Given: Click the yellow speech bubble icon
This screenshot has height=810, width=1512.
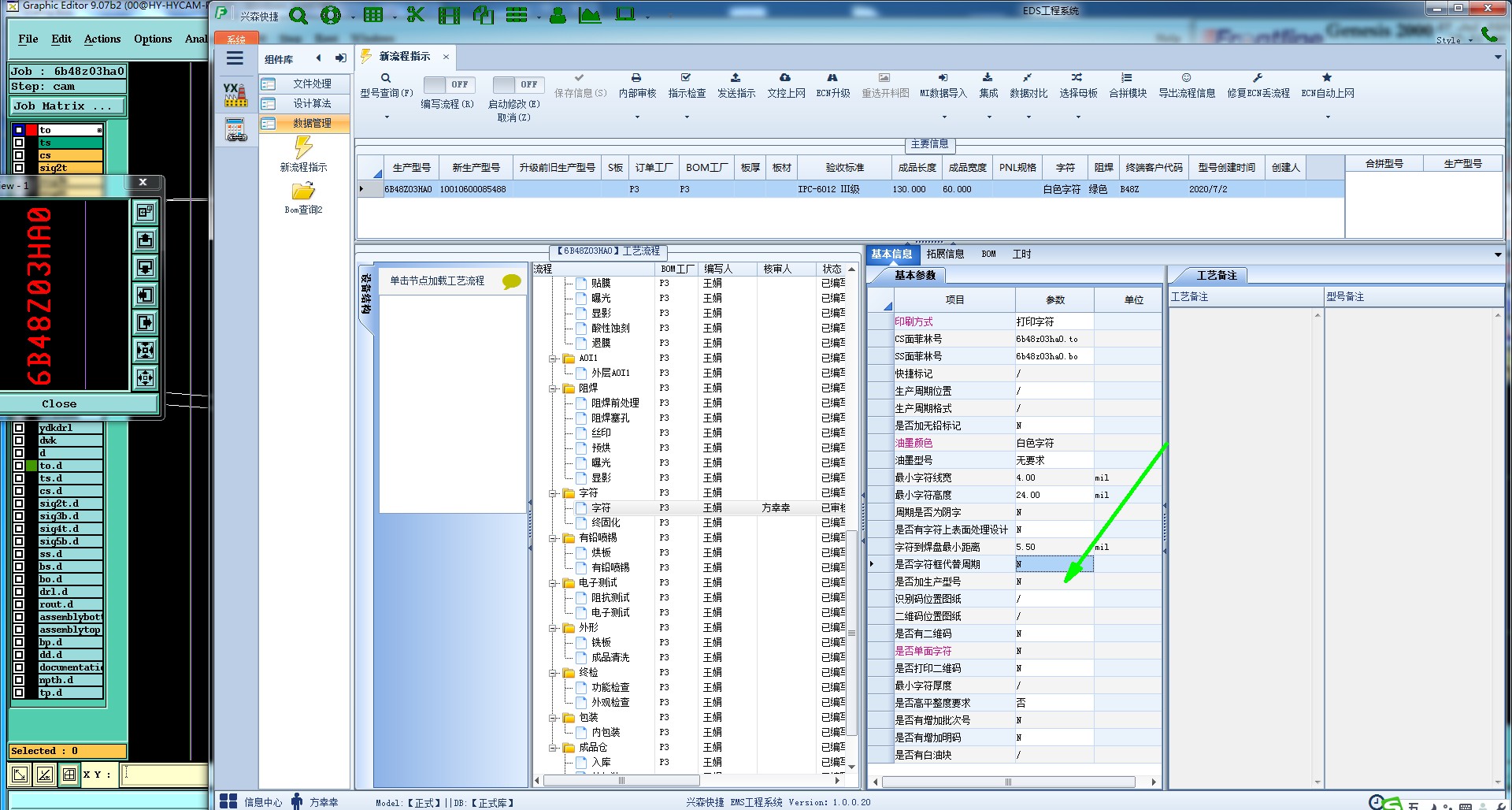Looking at the screenshot, I should [511, 281].
